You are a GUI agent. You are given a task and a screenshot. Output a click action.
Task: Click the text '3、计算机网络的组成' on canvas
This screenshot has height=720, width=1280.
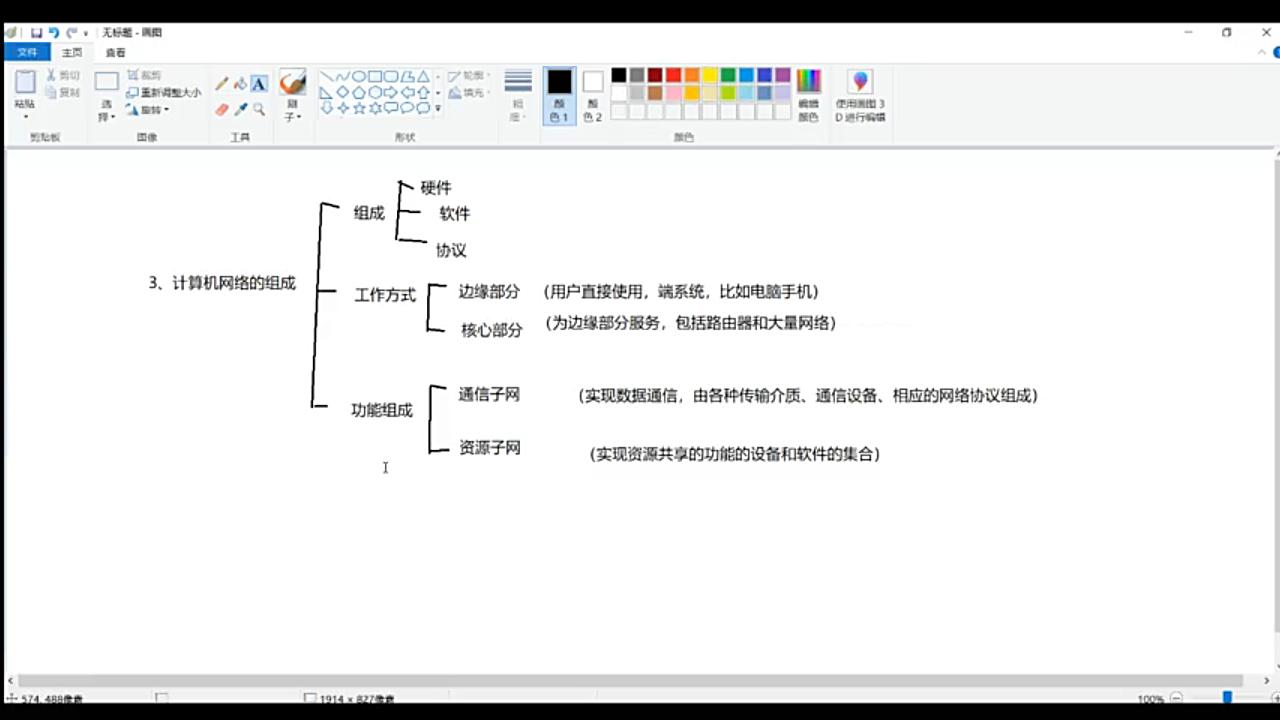[222, 283]
